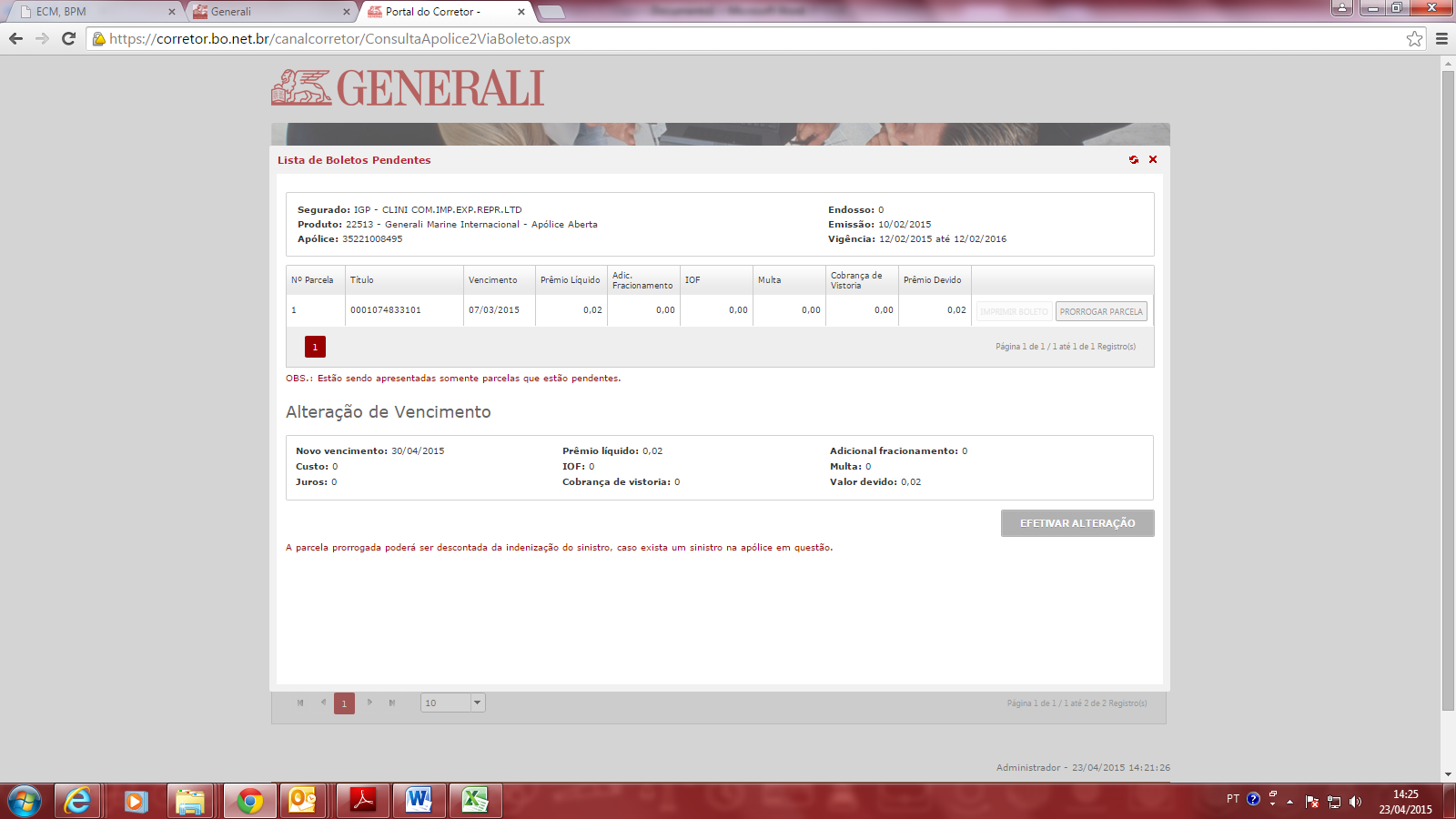Close the Portal do Corretor tab
The image size is (1456, 819).
tap(521, 12)
